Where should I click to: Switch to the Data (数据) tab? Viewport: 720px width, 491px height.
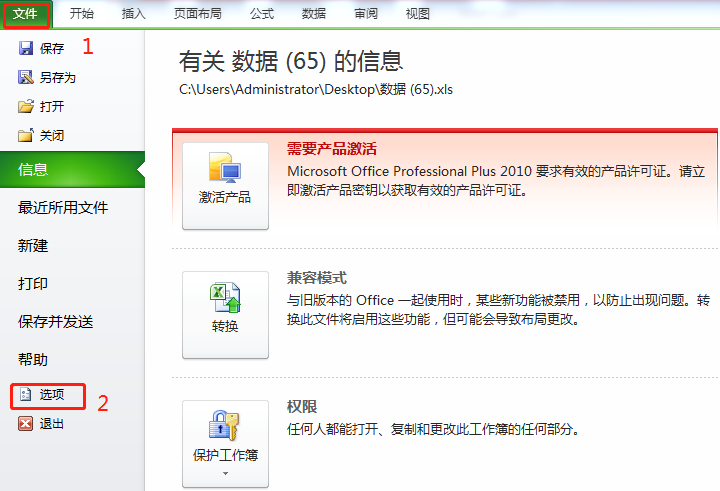point(314,14)
